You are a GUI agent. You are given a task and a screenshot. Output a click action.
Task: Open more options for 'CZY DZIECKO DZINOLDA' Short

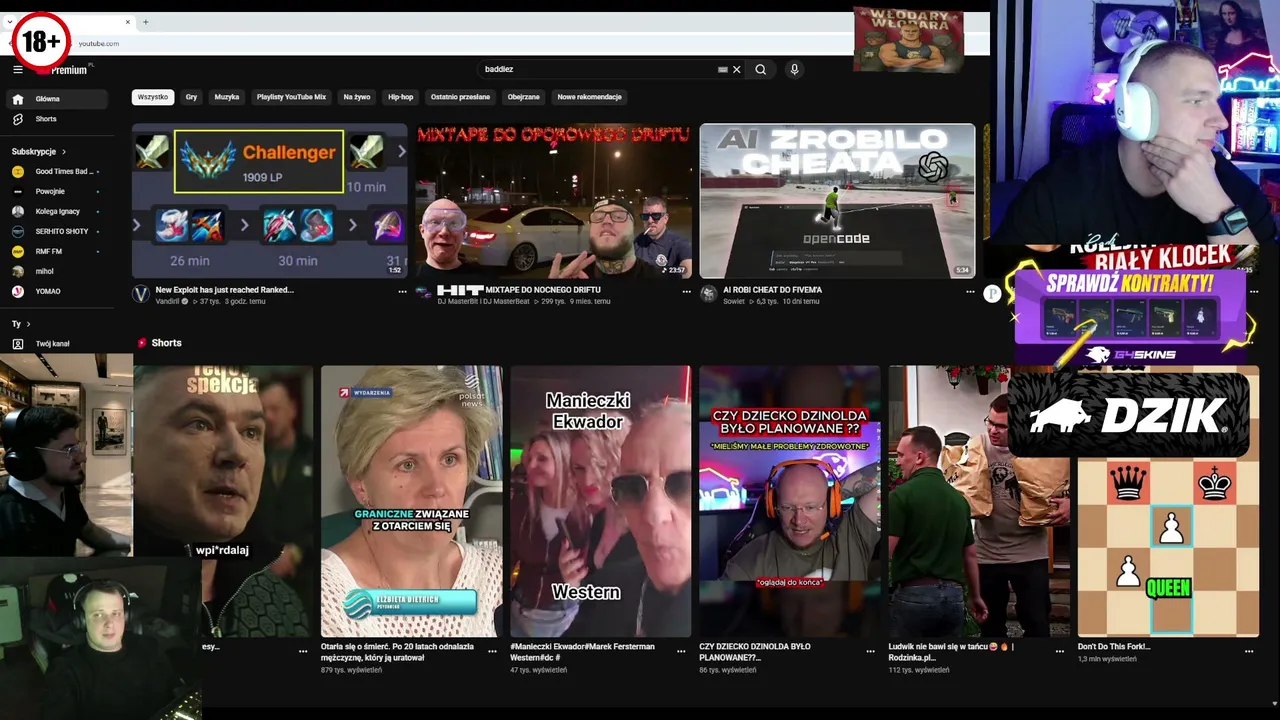coord(870,650)
